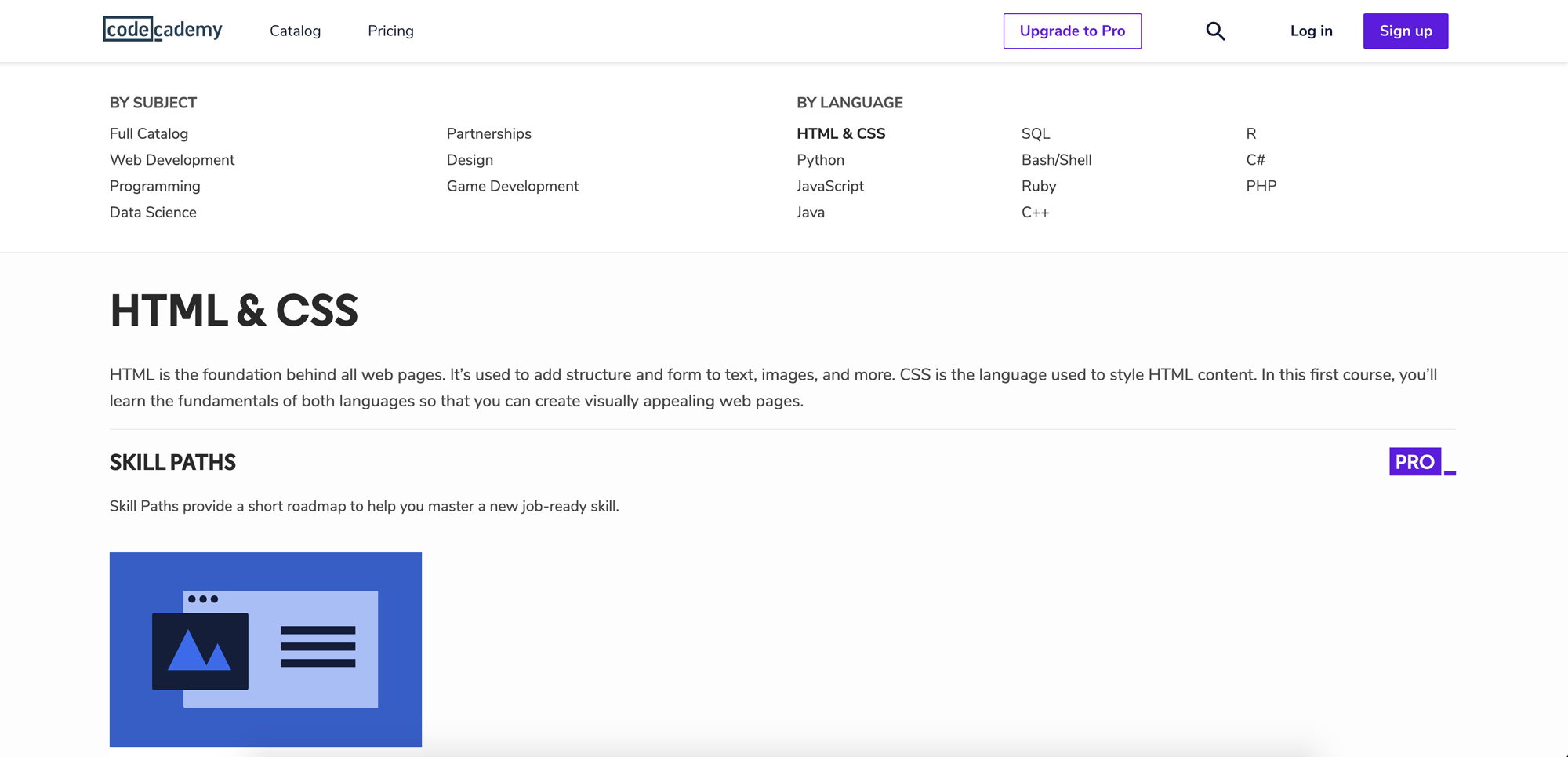Click the Sign up button

click(x=1406, y=31)
